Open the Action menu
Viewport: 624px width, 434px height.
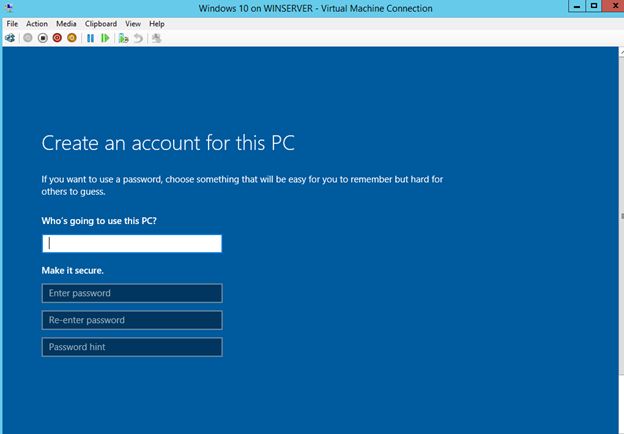coord(37,24)
